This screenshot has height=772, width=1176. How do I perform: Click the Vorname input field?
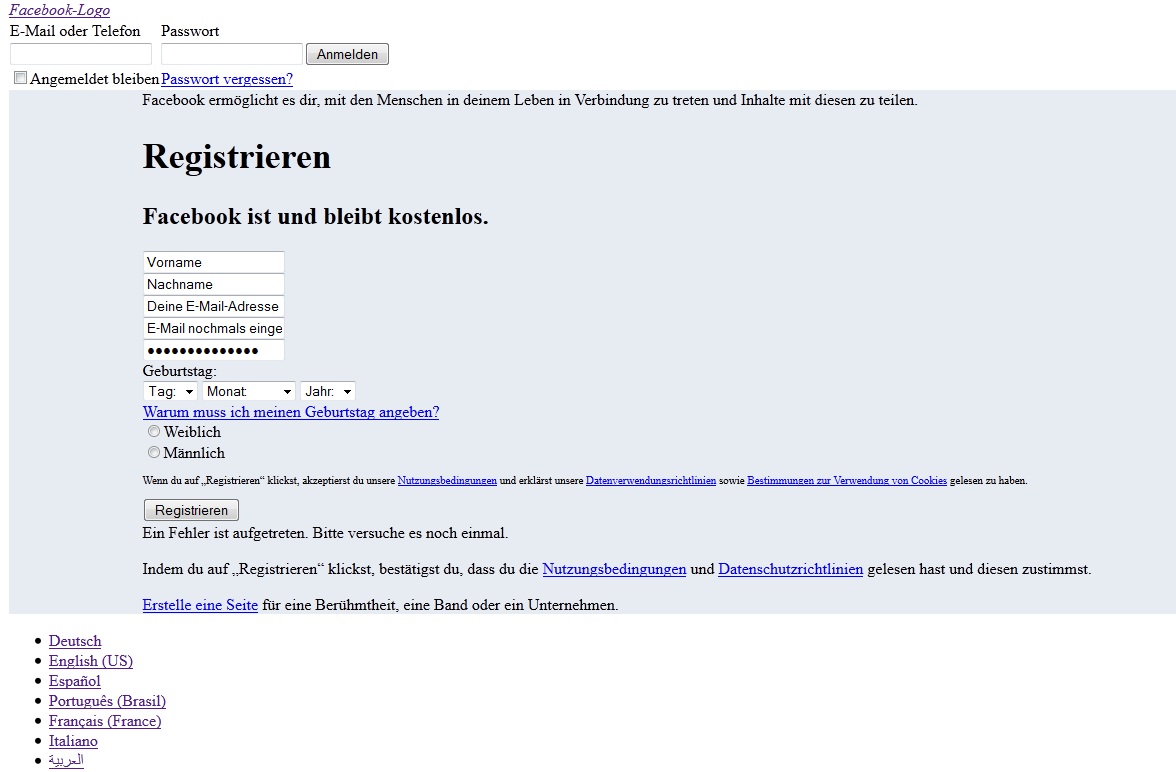coord(214,262)
